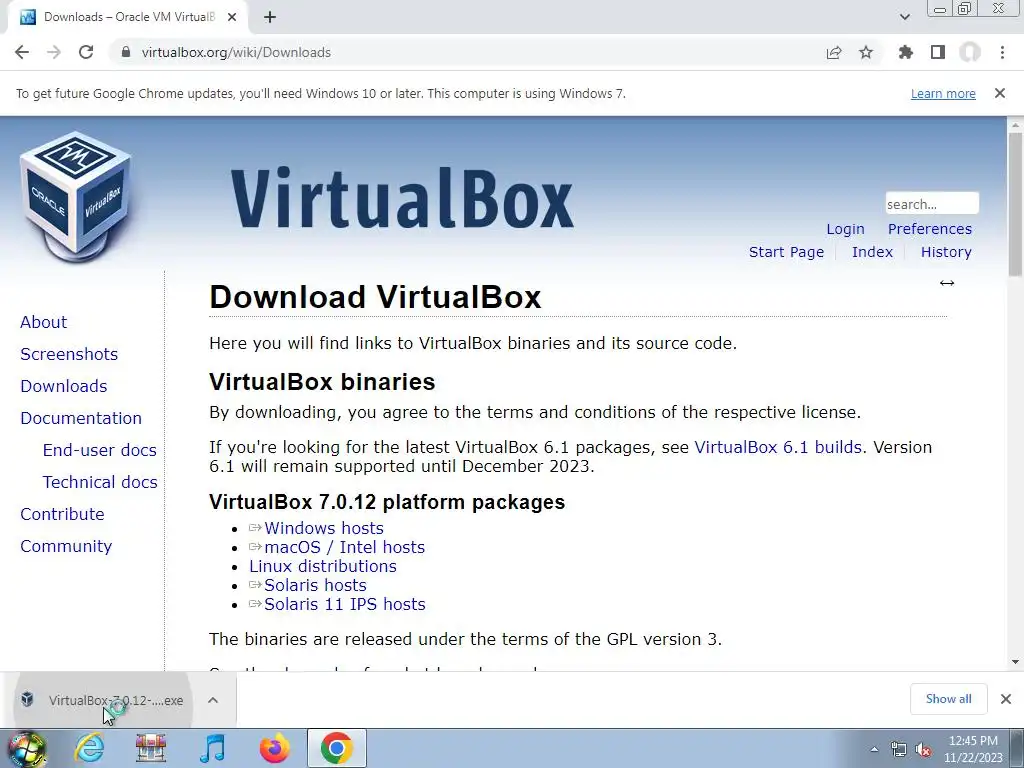Viewport: 1024px width, 768px height.
Task: Select the Downloads – Oracle VM VirtualBox tab
Action: [128, 17]
